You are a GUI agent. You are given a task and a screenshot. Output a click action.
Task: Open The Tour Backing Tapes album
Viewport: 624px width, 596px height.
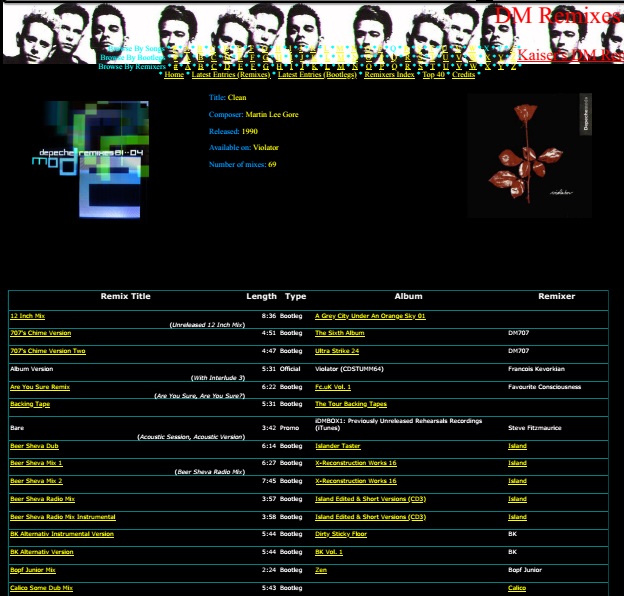pyautogui.click(x=351, y=404)
